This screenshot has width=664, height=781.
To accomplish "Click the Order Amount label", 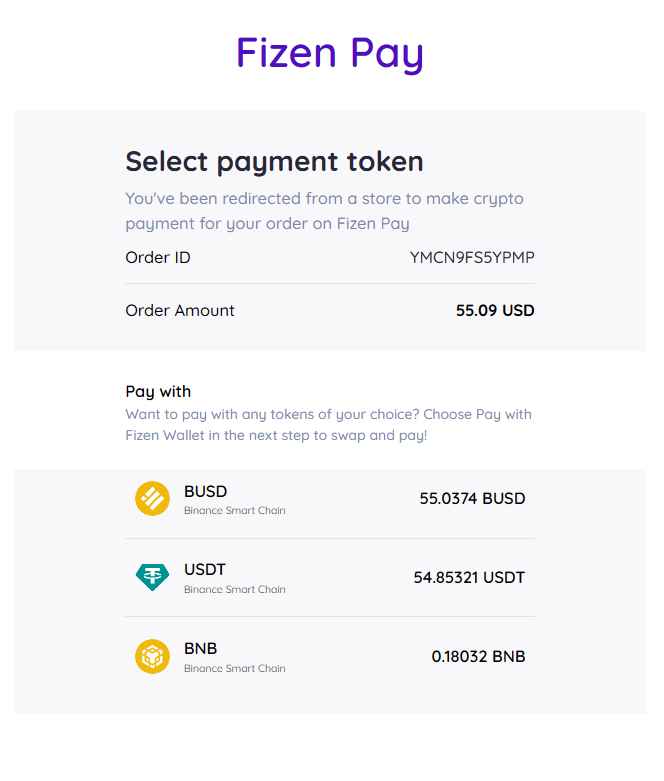I will point(180,310).
